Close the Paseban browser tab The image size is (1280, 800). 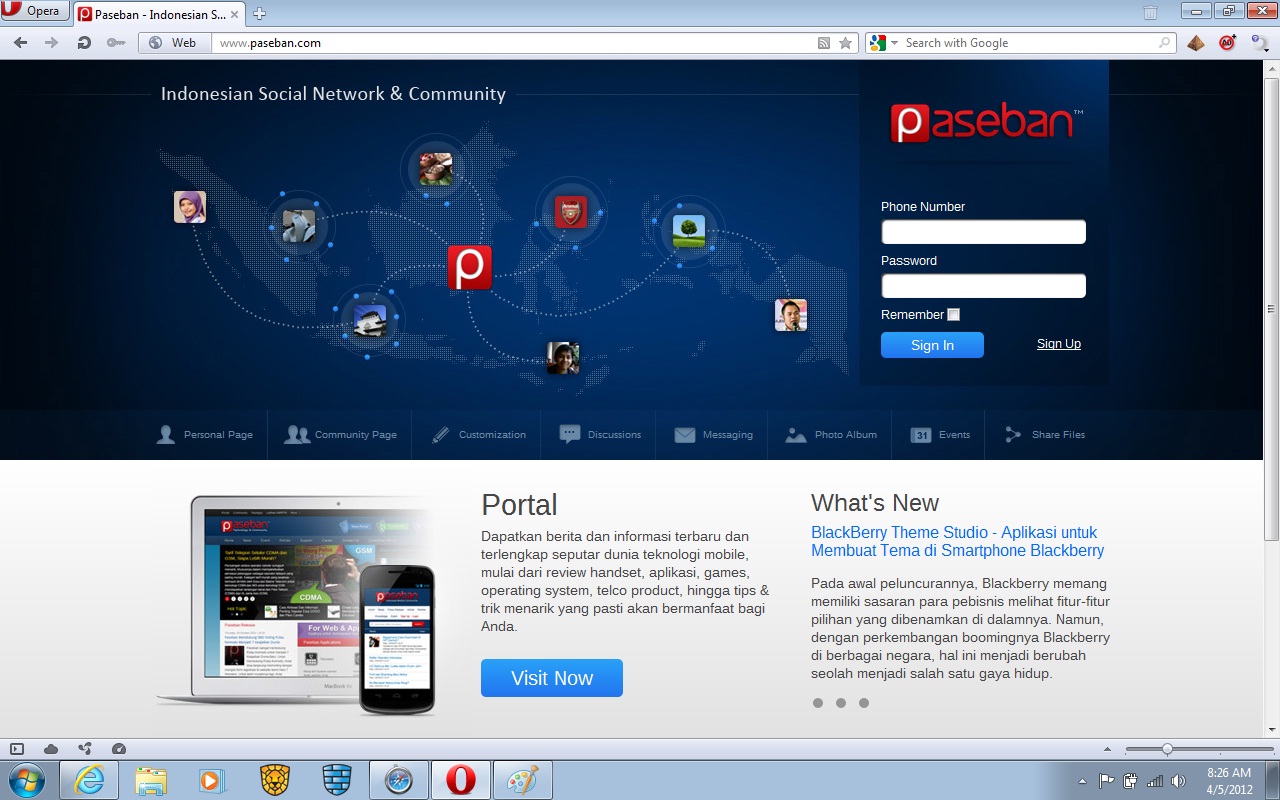click(x=236, y=14)
